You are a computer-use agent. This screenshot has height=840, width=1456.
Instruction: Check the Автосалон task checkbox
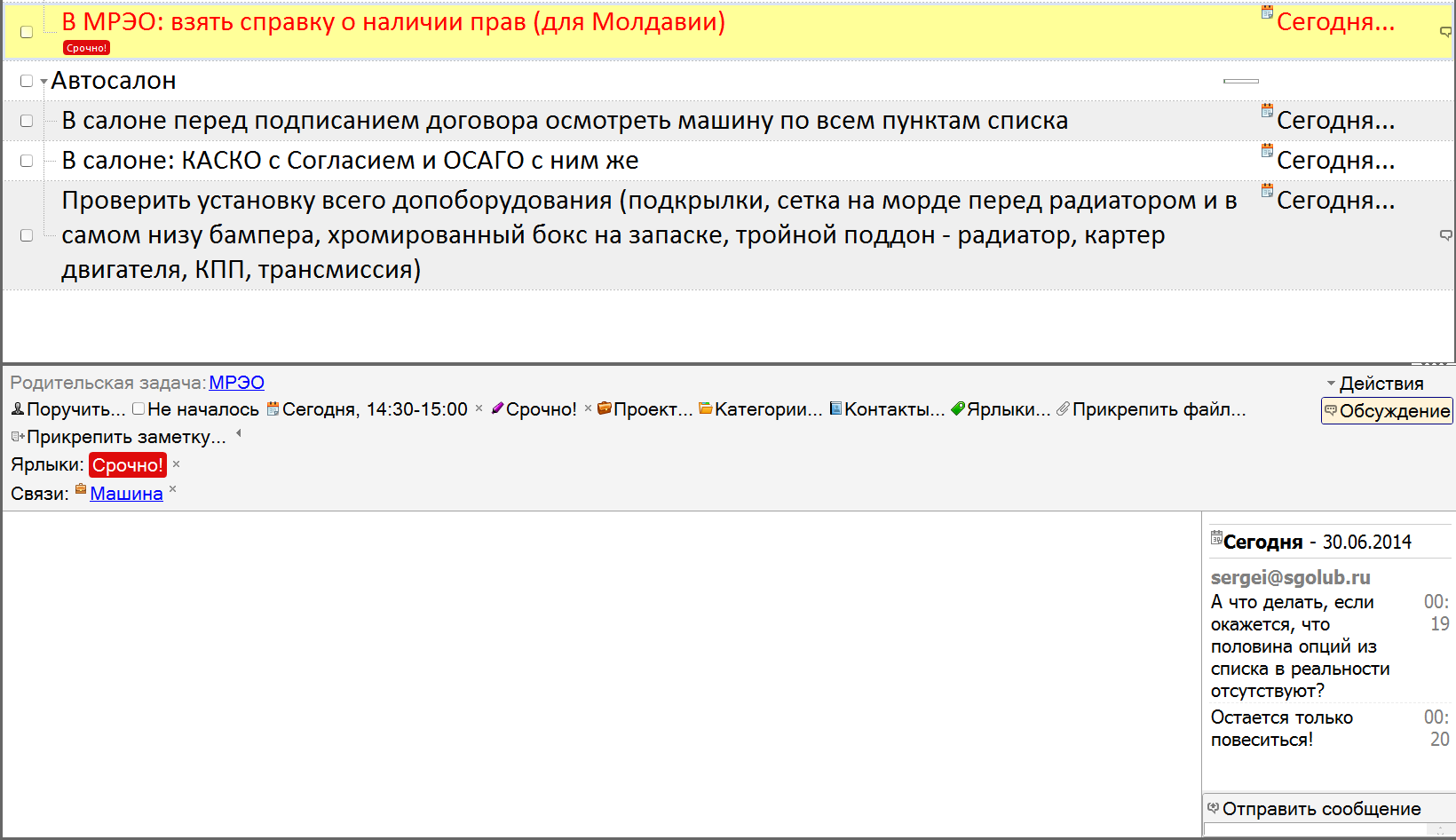27,81
